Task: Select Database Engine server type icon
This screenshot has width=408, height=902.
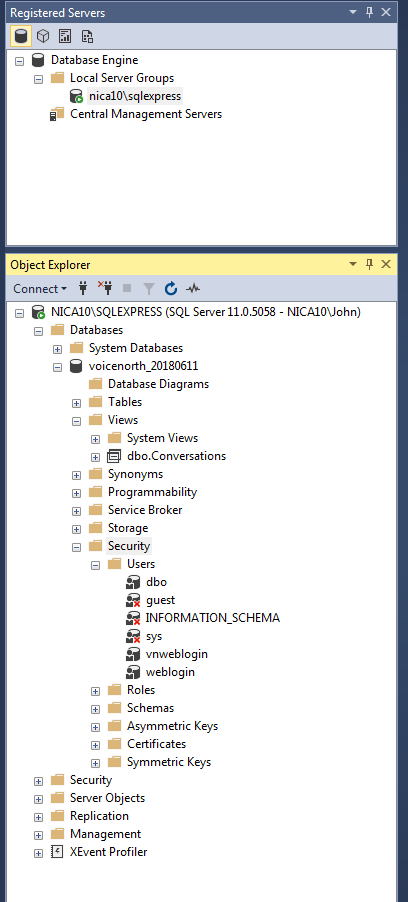Action: 21,36
